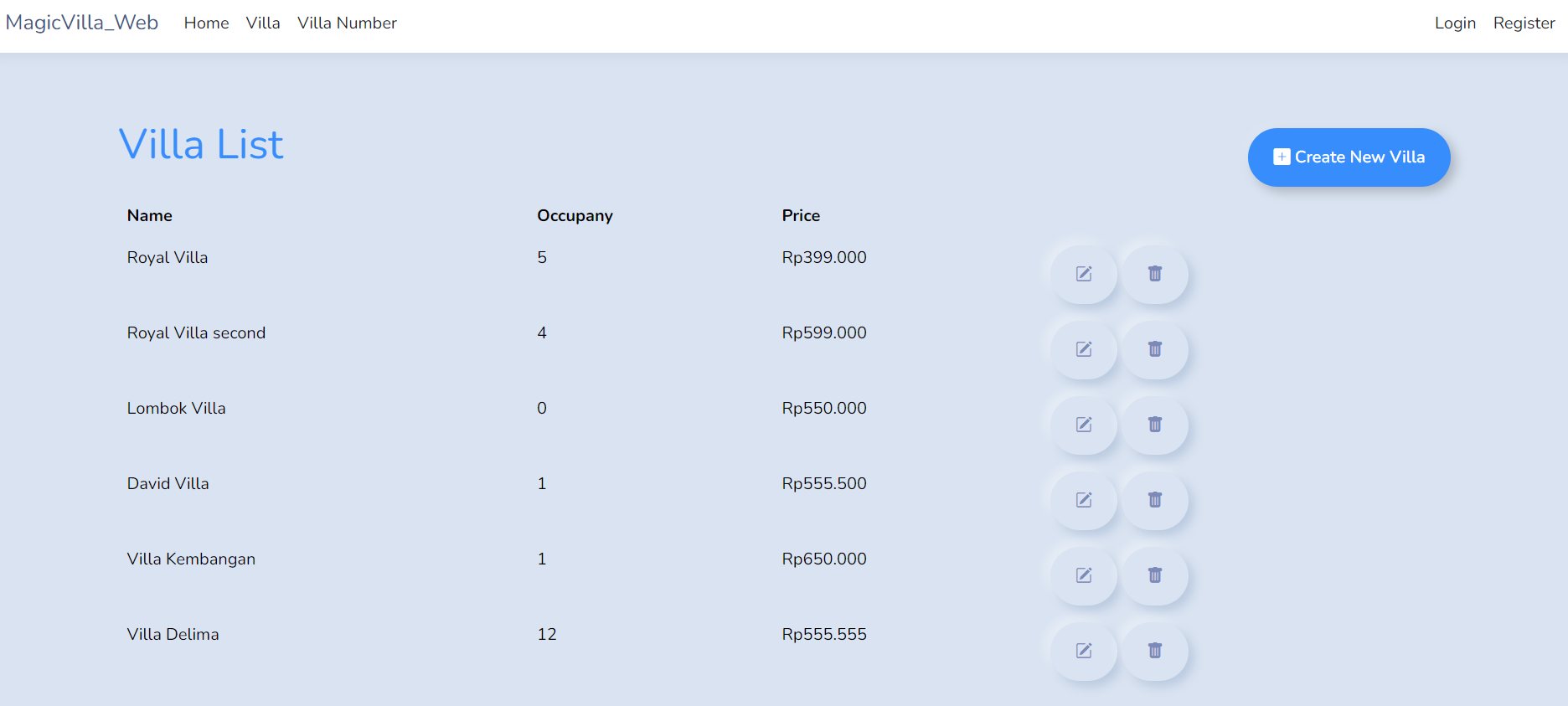Edit the Royal Villa second row

(x=1084, y=349)
